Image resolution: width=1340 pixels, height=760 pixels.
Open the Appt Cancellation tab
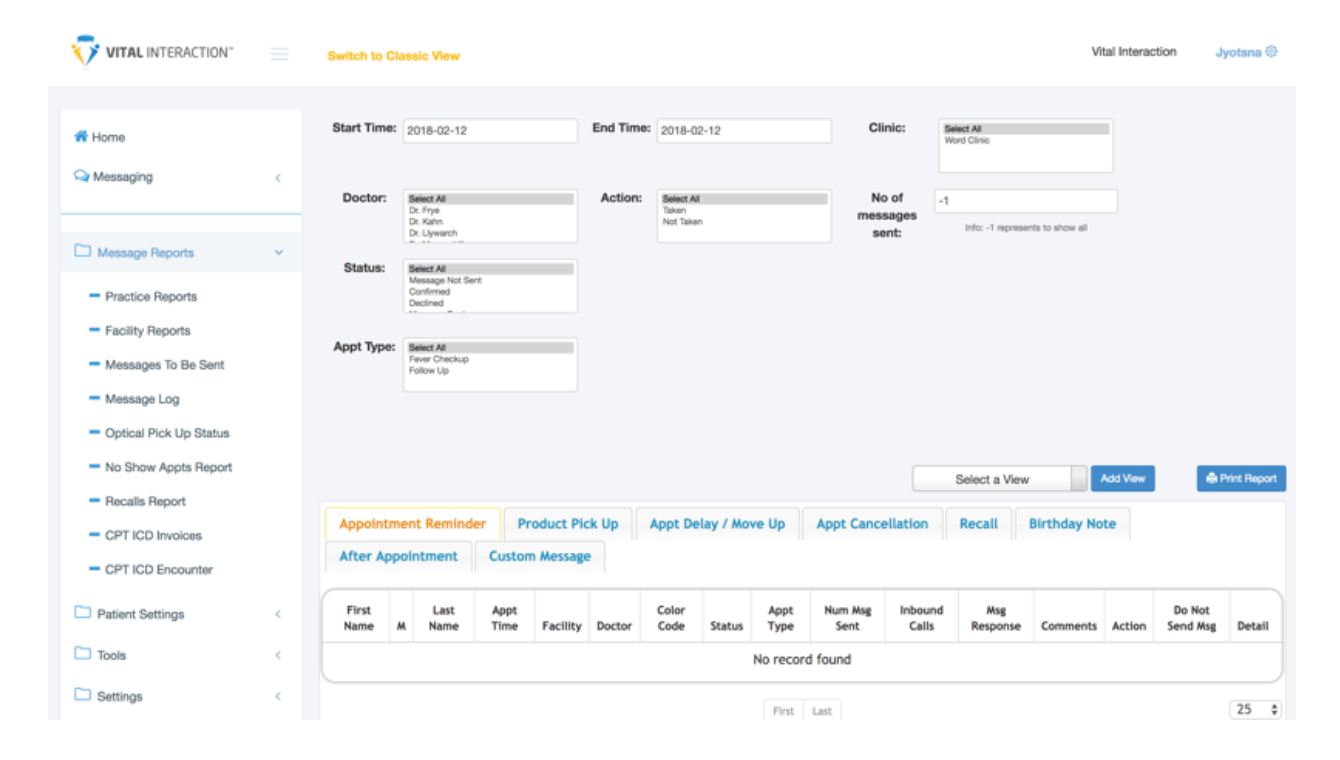point(872,523)
